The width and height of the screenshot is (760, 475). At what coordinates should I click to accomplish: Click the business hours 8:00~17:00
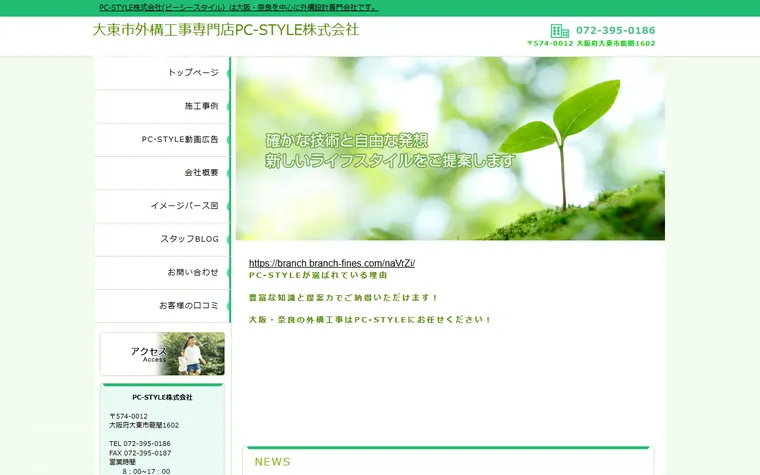146,471
